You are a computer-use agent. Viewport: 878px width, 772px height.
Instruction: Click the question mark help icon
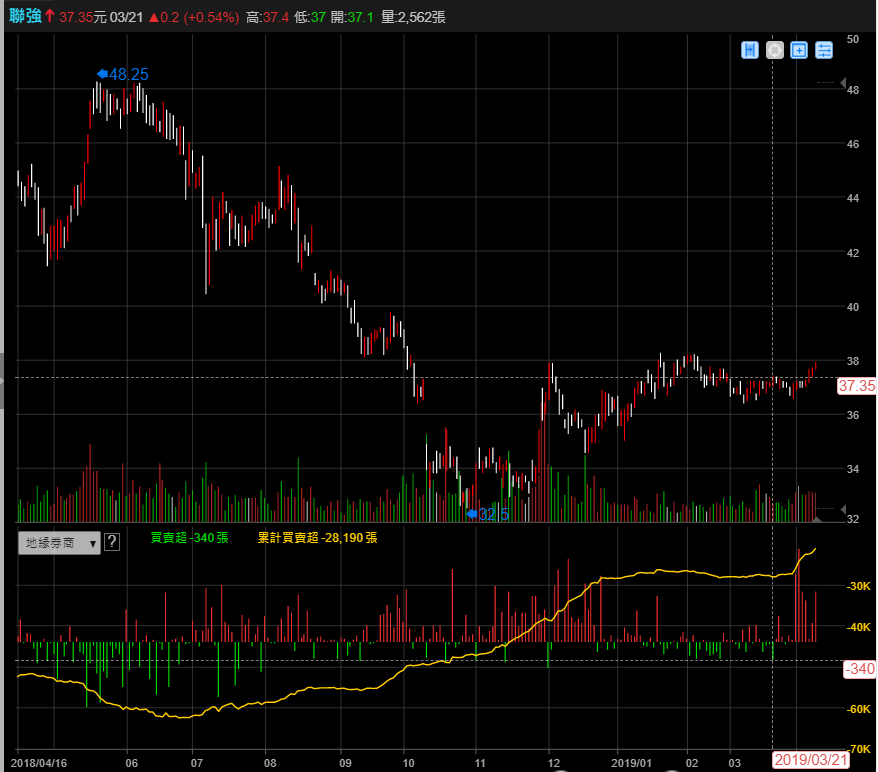[112, 542]
